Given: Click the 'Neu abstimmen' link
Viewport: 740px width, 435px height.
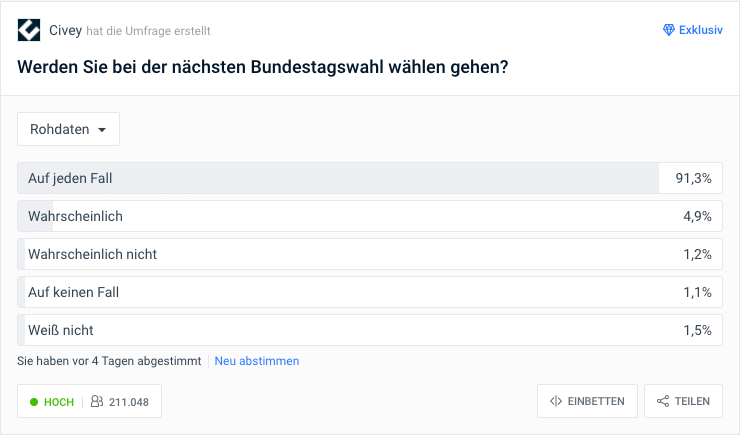Looking at the screenshot, I should 257,361.
